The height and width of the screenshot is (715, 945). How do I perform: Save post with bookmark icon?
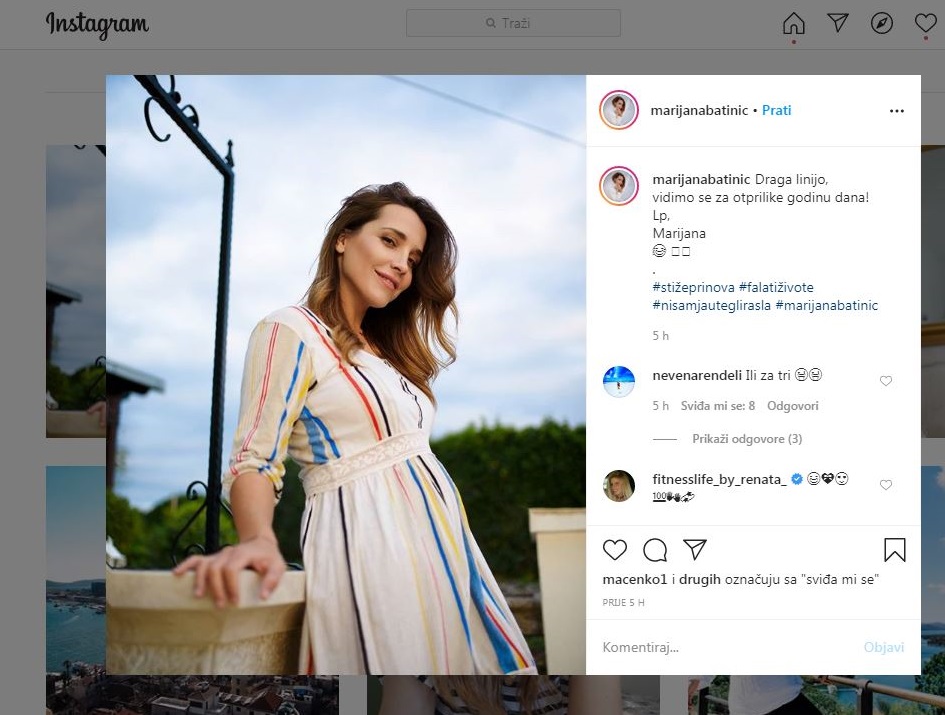tap(894, 550)
